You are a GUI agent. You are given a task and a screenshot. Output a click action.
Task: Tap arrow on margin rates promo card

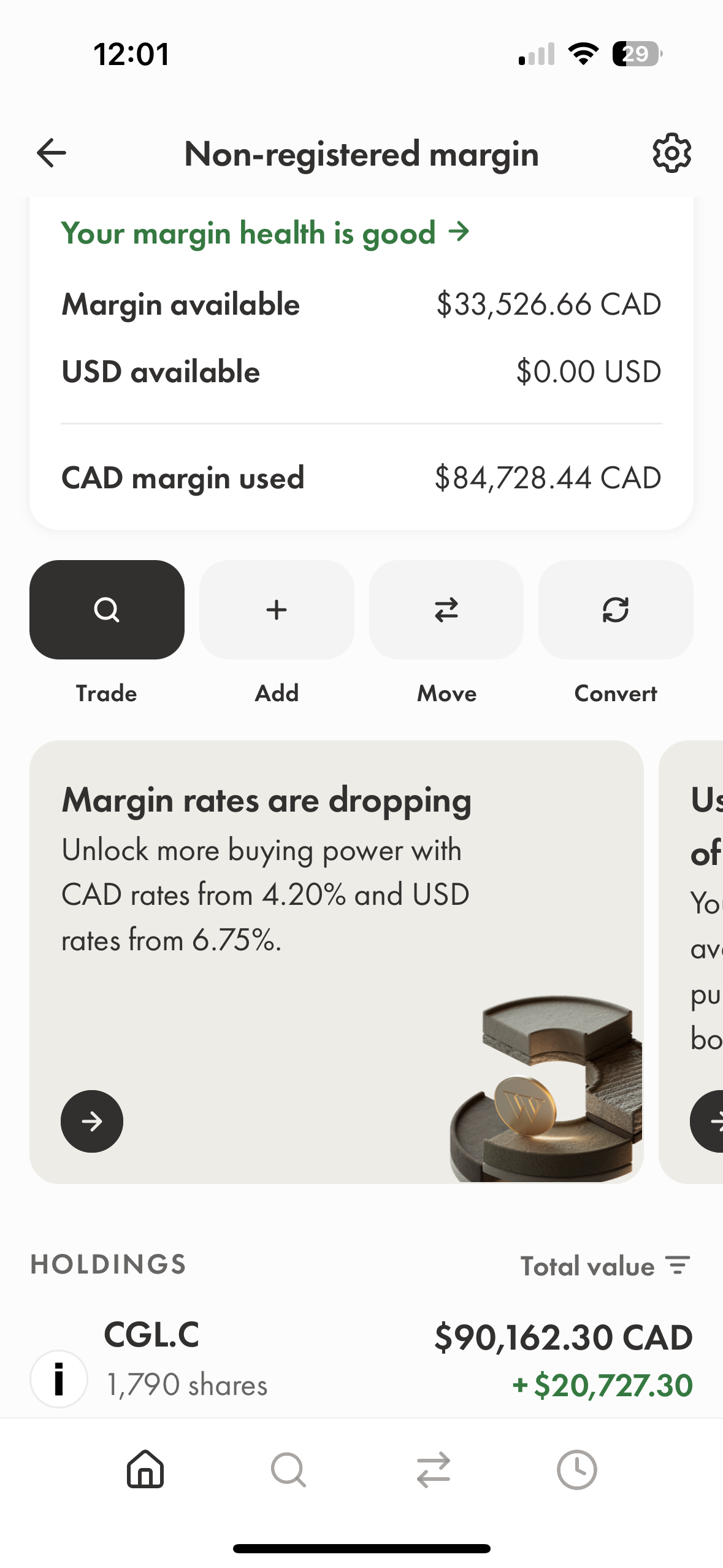tap(92, 1121)
